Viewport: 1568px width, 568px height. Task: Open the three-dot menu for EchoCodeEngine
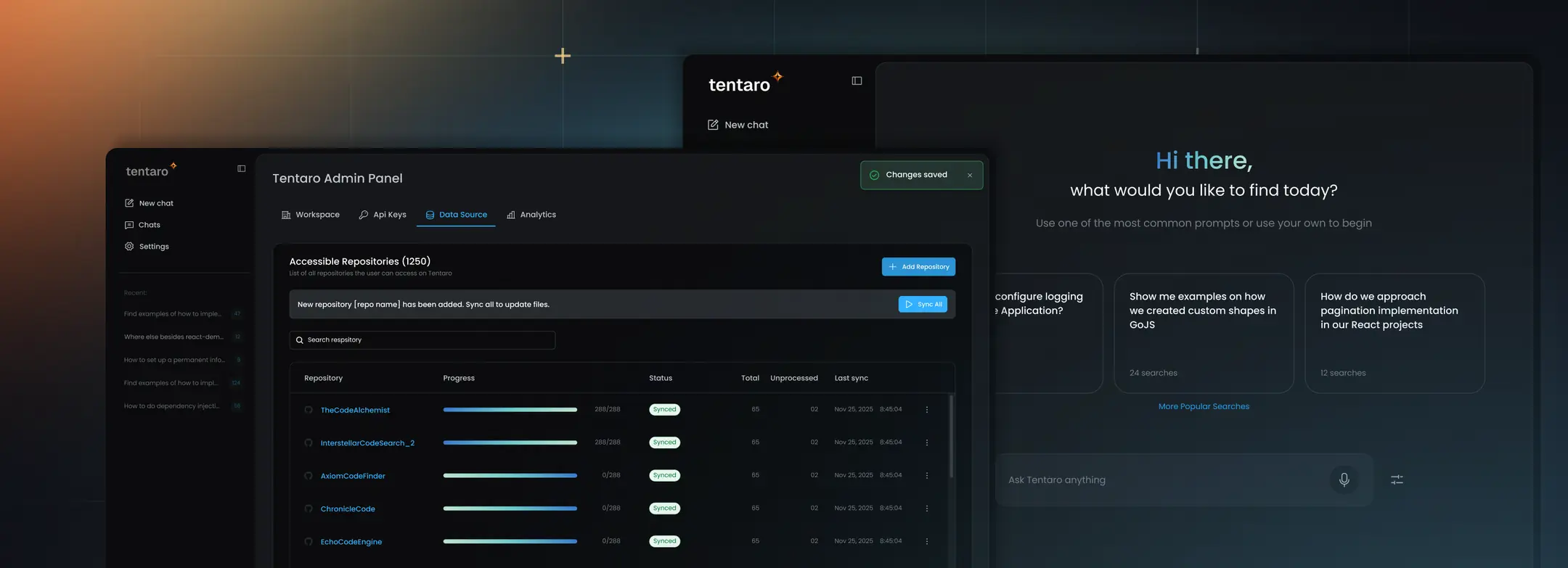point(927,541)
